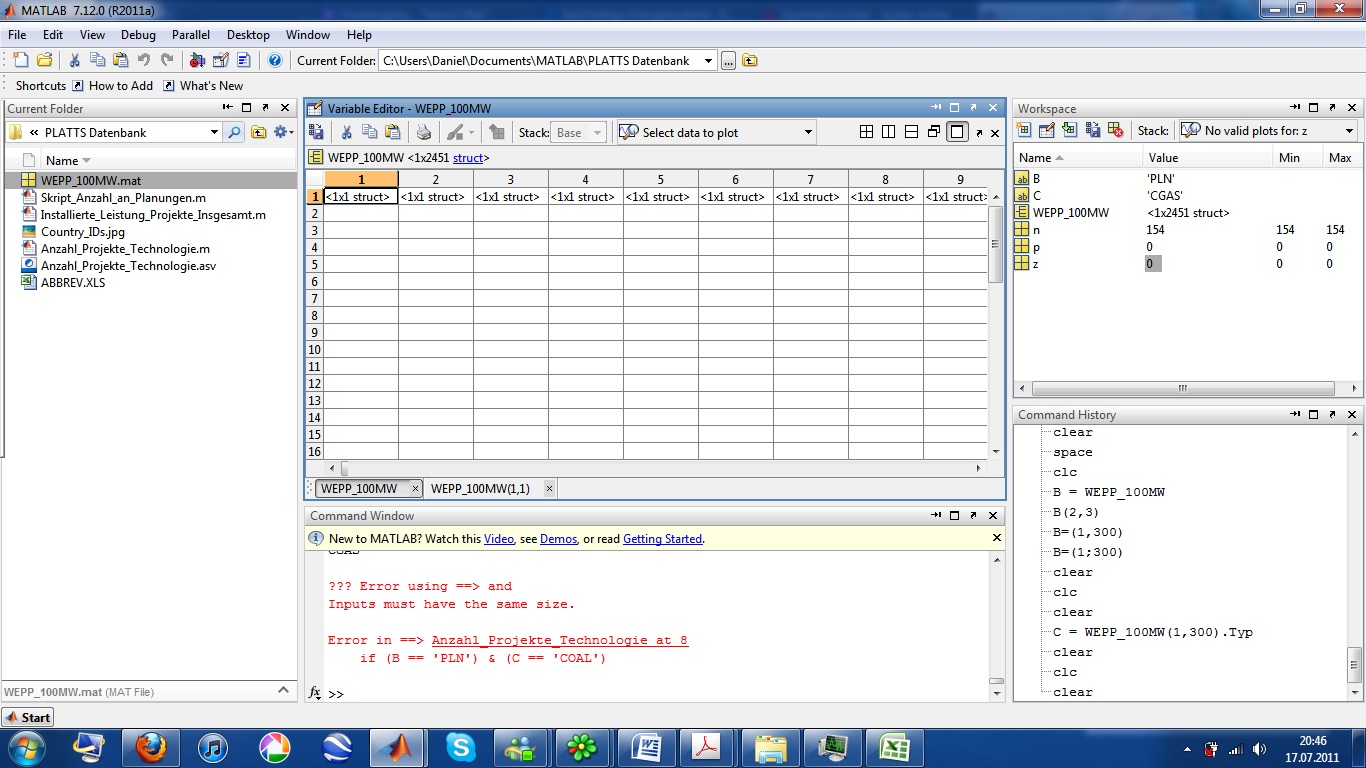The width and height of the screenshot is (1366, 768).
Task: Open the GUIDE icon in toolbar
Action: tap(220, 60)
